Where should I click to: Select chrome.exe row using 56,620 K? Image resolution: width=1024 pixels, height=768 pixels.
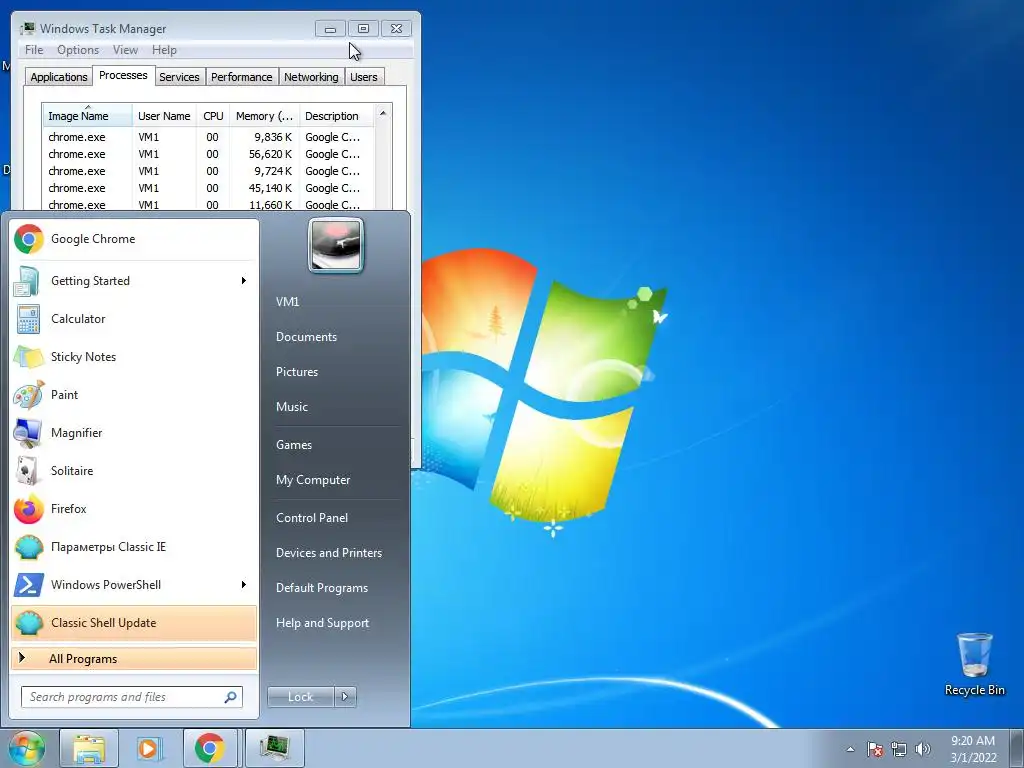[x=208, y=154]
